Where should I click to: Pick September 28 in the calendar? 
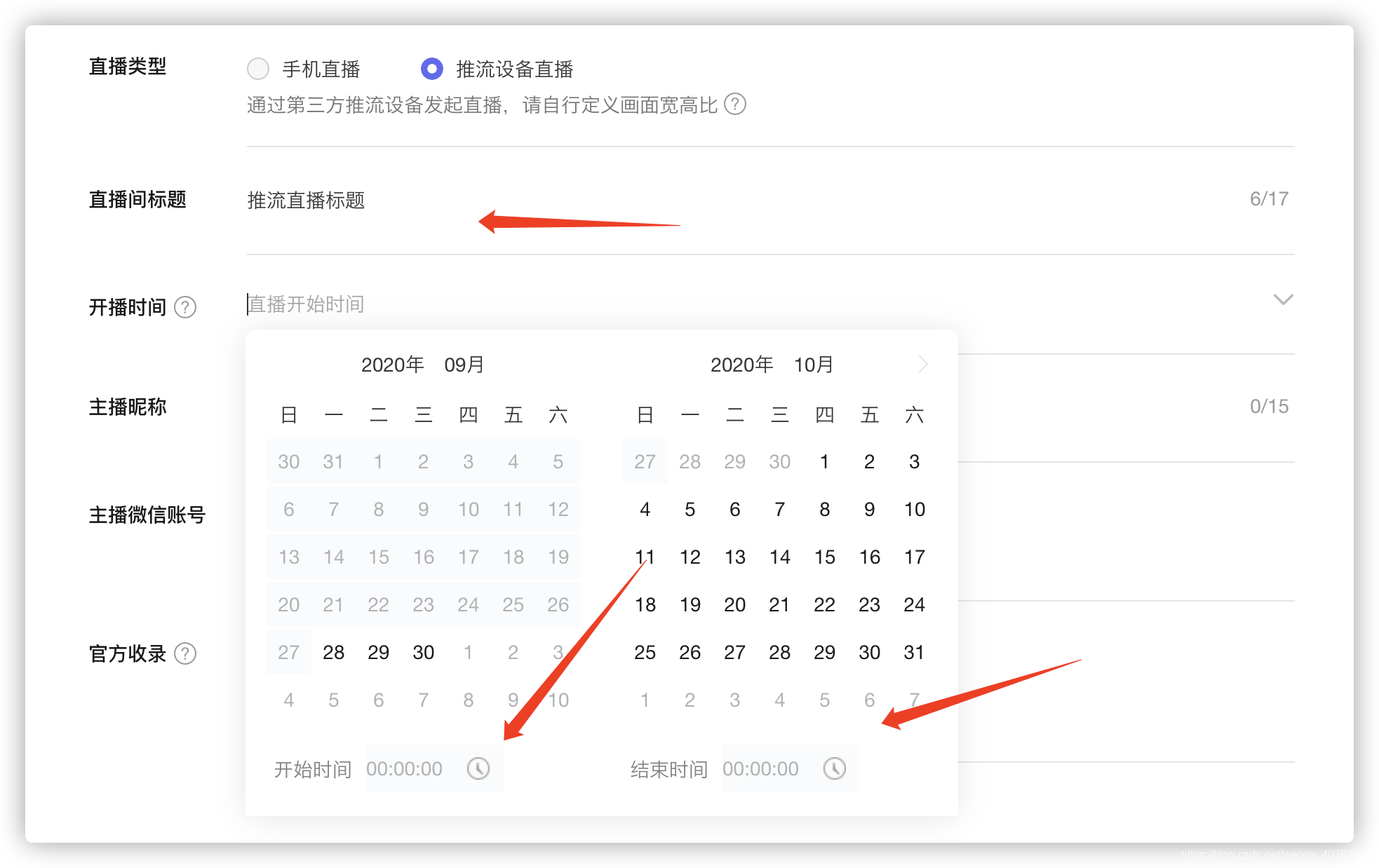[333, 652]
